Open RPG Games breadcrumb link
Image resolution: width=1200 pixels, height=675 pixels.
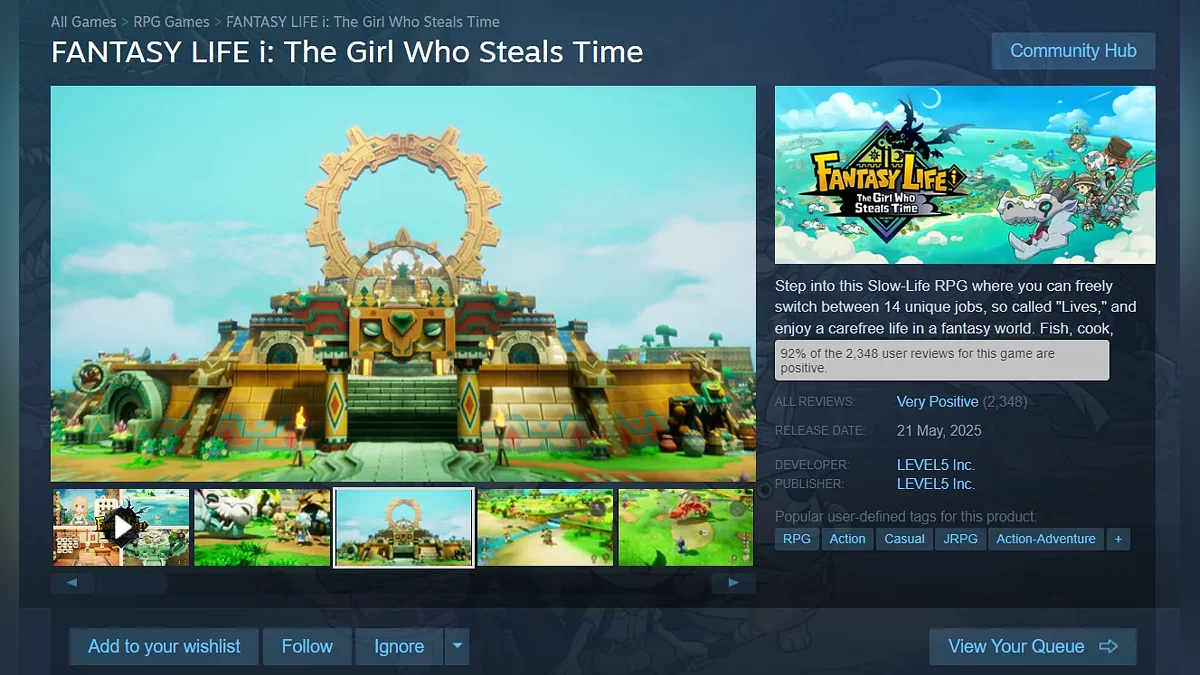(x=172, y=22)
